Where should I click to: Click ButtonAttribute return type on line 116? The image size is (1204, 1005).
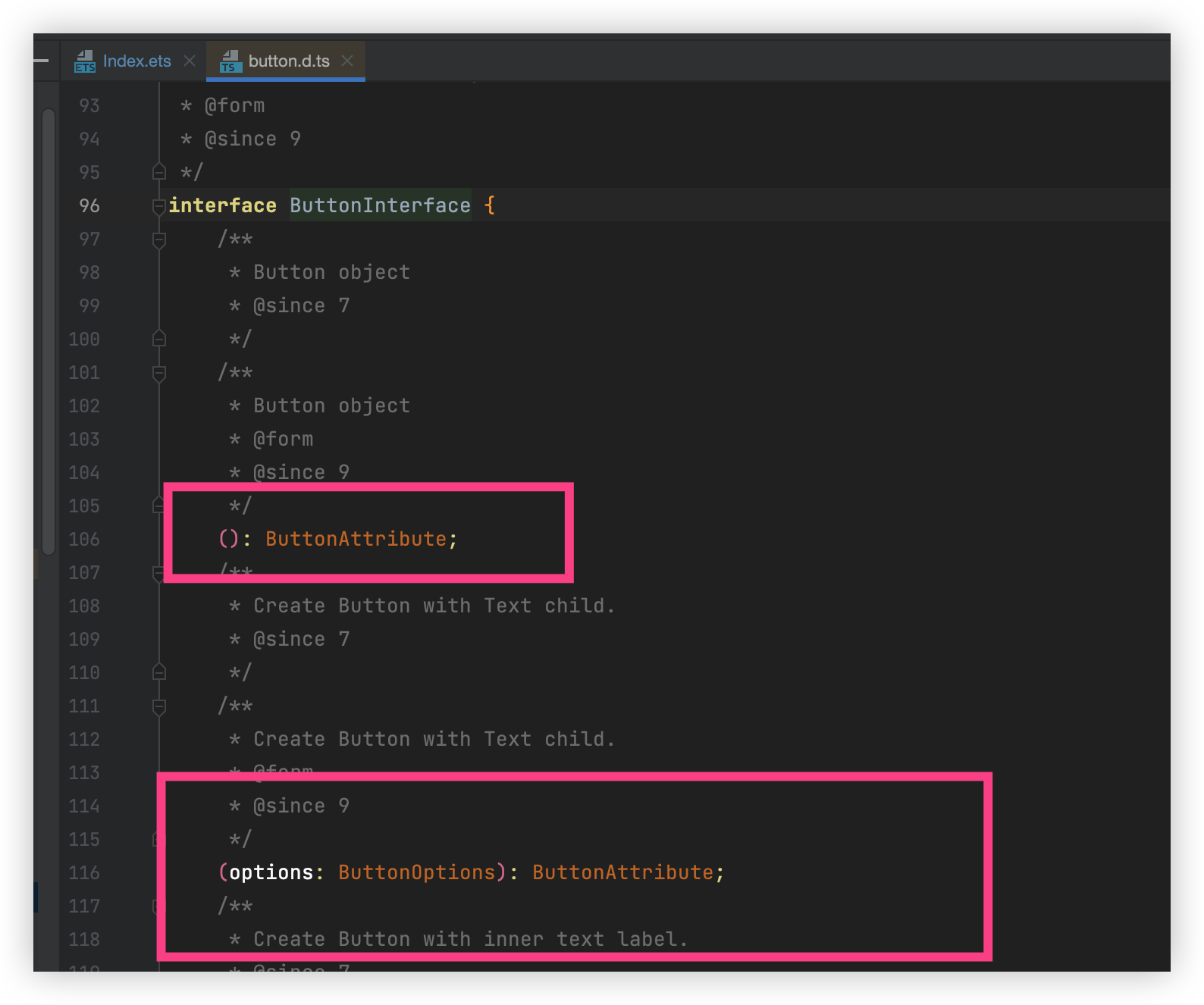(x=622, y=872)
